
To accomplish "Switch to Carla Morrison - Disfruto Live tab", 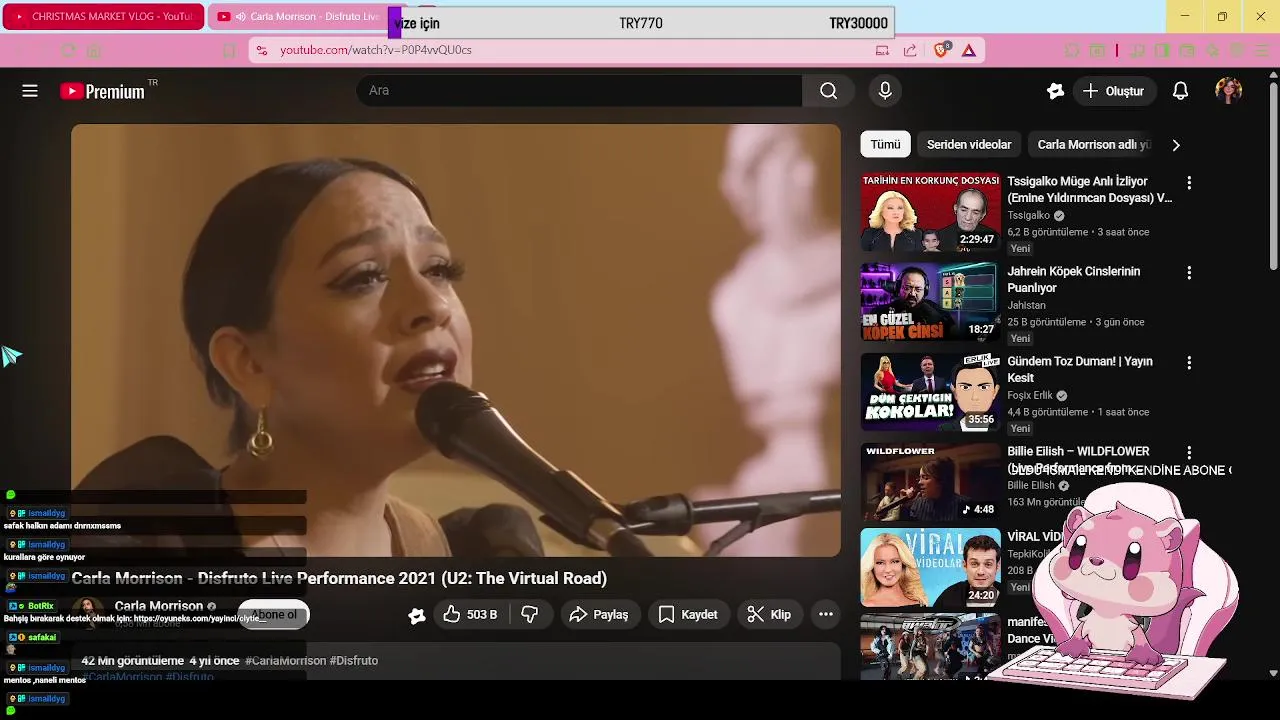I will click(300, 17).
